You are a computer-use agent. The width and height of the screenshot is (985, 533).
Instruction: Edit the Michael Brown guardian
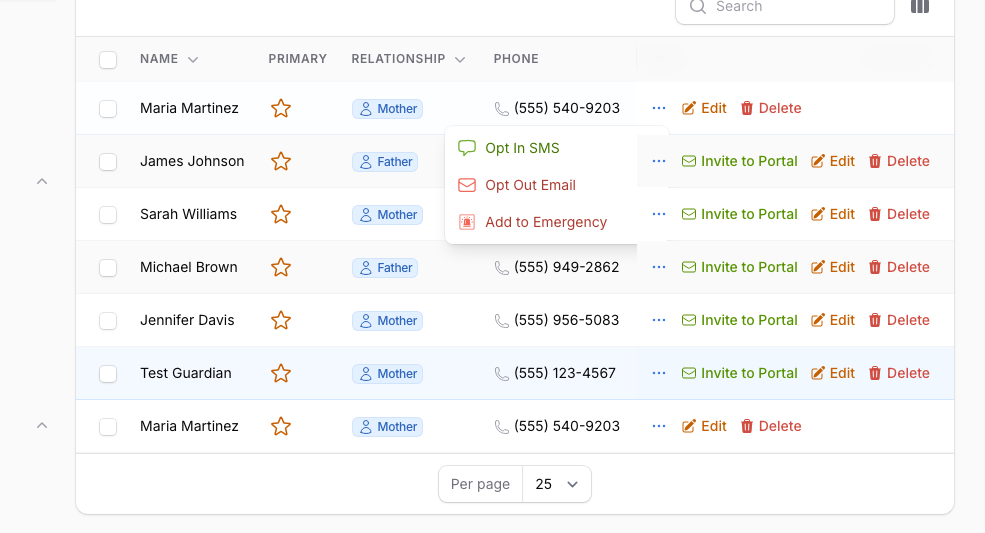pyautogui.click(x=832, y=267)
